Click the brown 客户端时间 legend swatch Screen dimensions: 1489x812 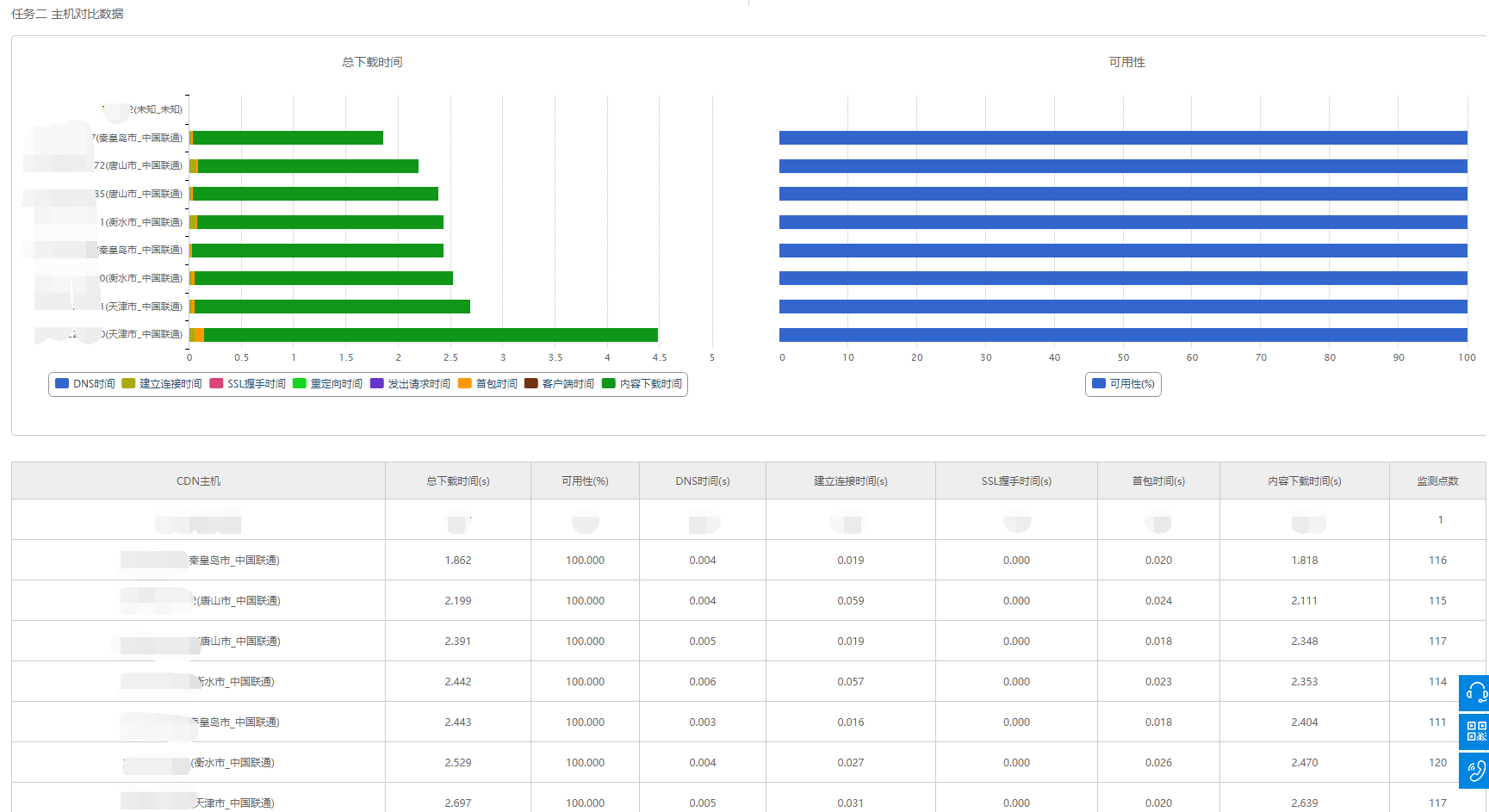(x=531, y=384)
